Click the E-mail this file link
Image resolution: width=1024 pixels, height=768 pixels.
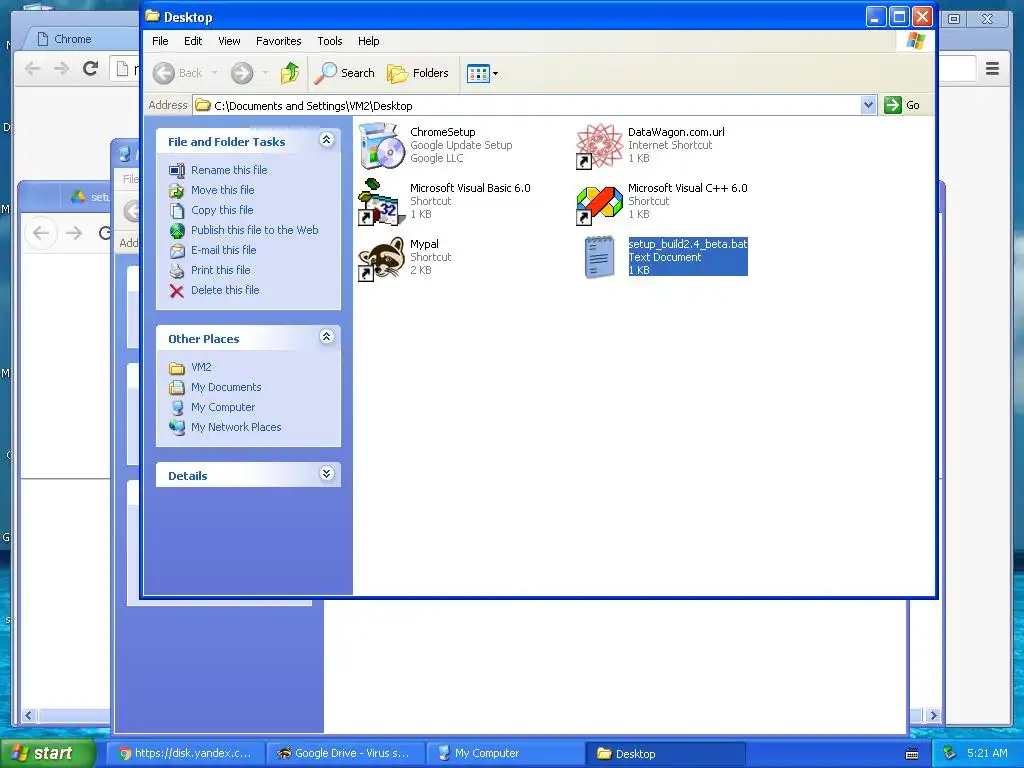[x=223, y=251]
